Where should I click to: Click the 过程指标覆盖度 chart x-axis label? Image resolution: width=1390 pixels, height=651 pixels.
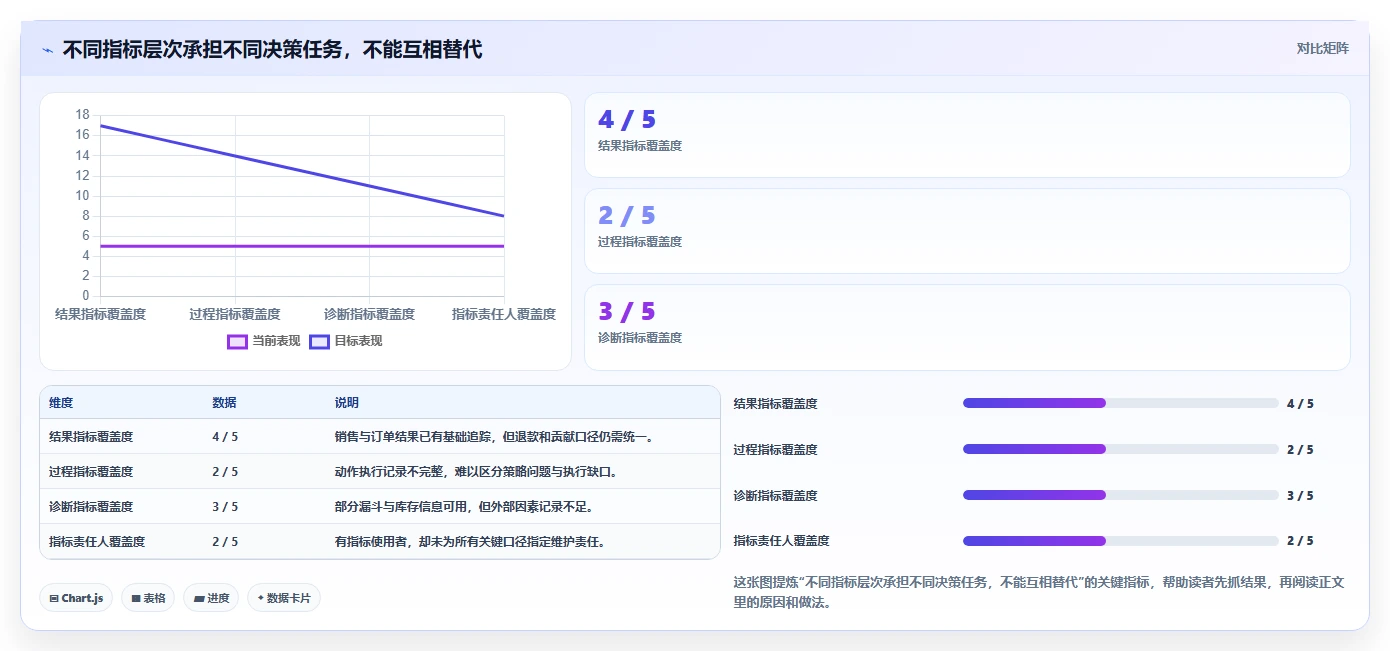tap(235, 314)
